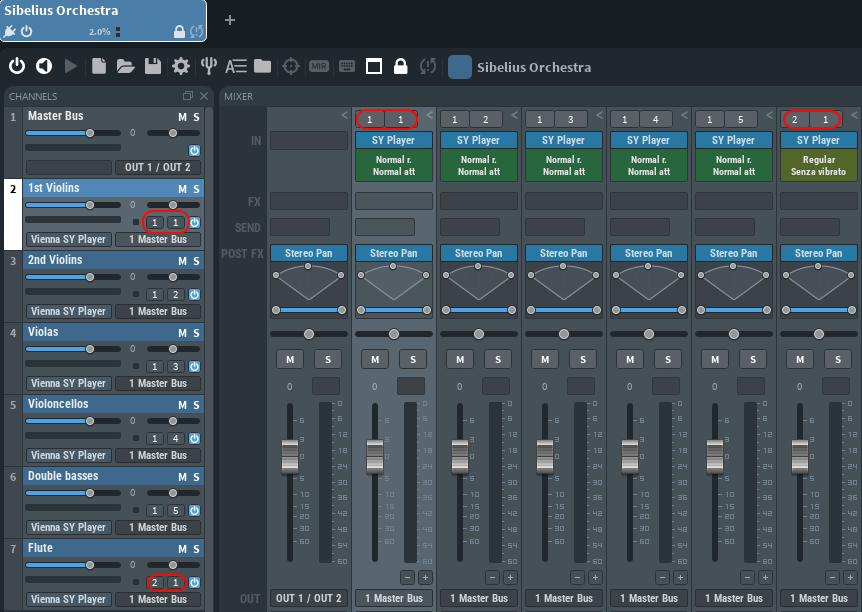Collapse the master mixer strip with arrow
The image size is (862, 612).
tap(344, 115)
